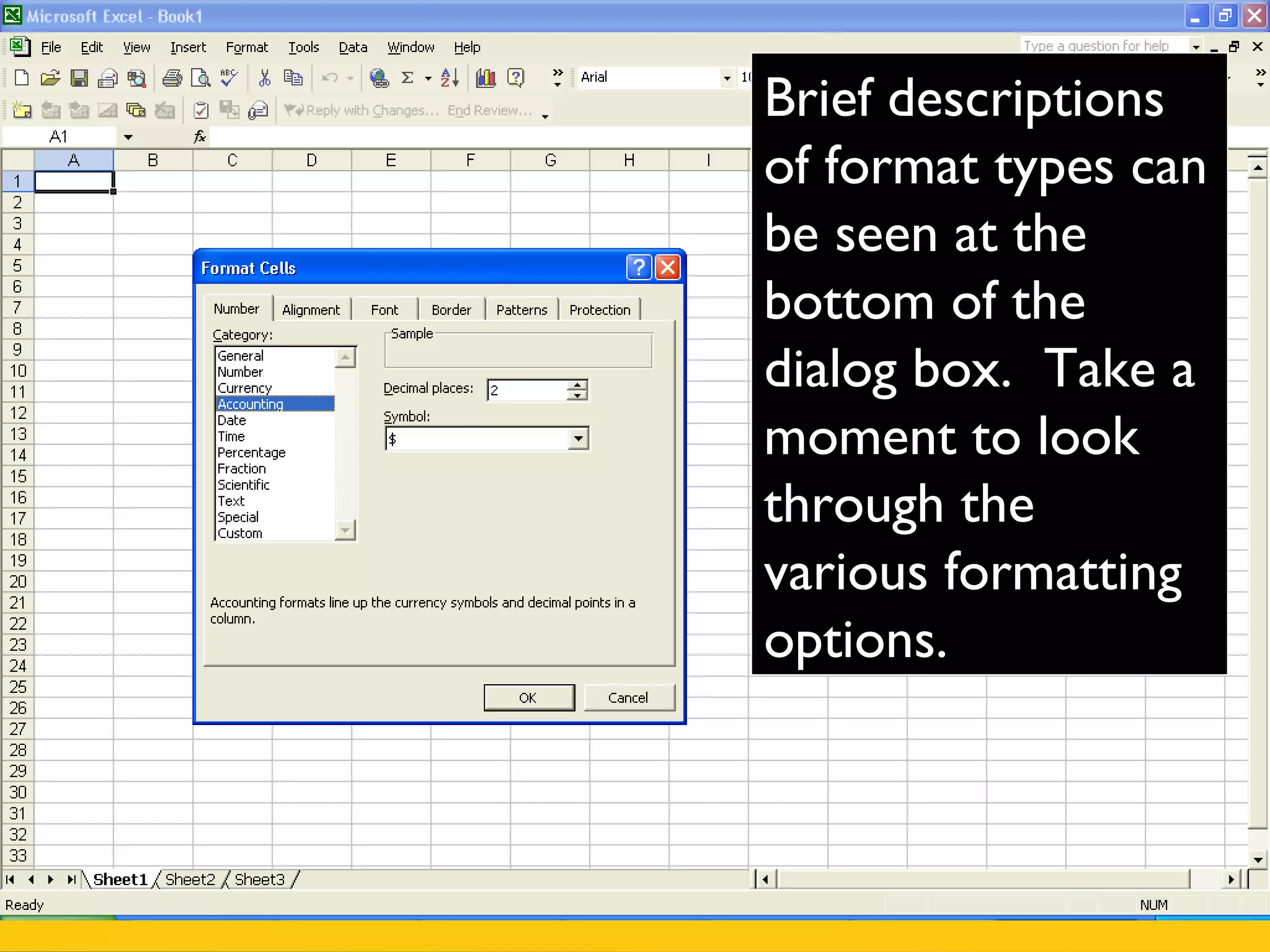Open the help question box dropdown arrow
Viewport: 1270px width, 952px height.
pos(1196,46)
